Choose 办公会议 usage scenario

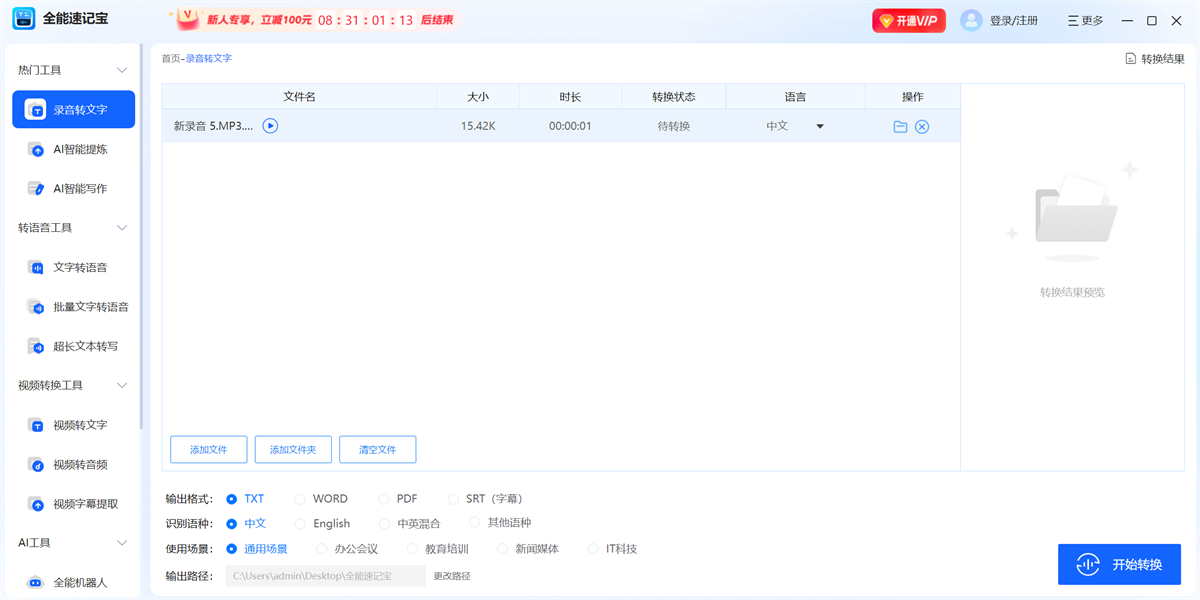click(x=322, y=549)
